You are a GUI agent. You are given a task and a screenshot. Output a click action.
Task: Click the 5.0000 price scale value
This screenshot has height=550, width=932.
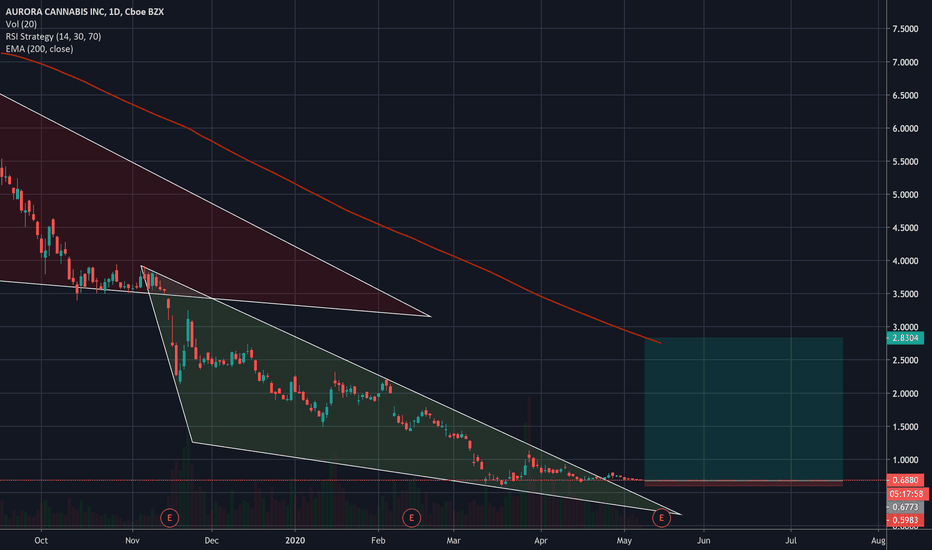click(x=905, y=195)
